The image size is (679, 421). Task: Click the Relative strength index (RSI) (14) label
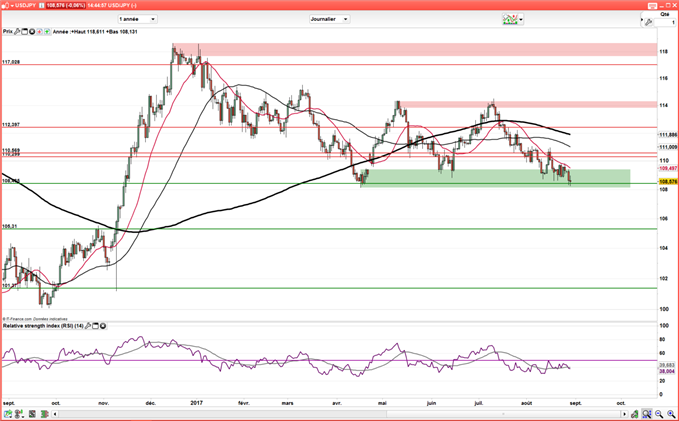pyautogui.click(x=43, y=326)
